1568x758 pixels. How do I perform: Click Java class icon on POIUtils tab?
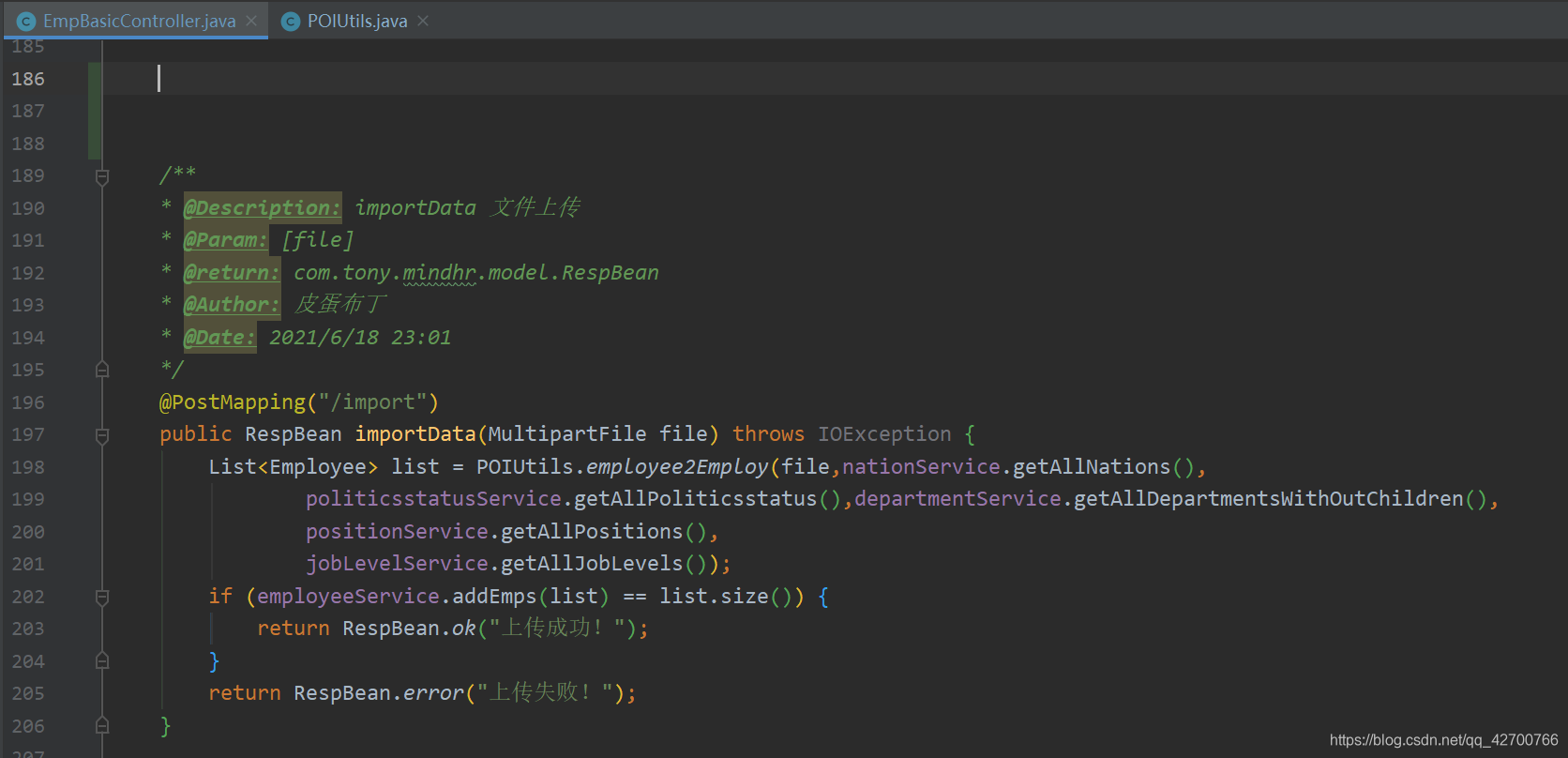point(291,21)
